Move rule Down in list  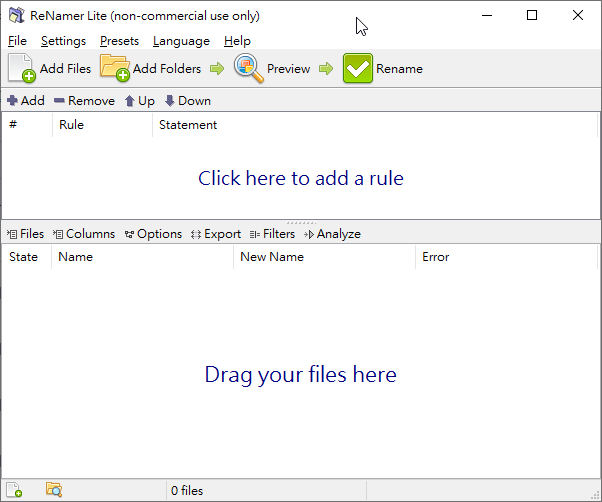(188, 101)
